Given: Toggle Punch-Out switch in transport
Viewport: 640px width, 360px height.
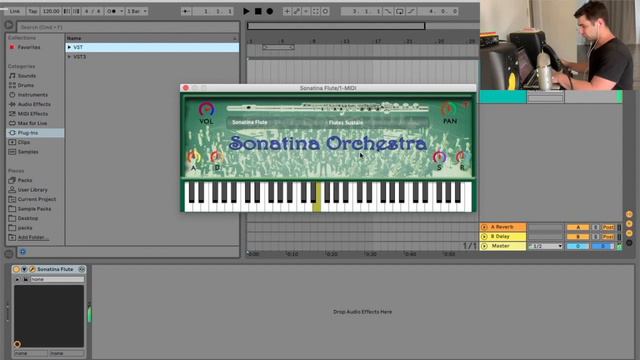Looking at the screenshot, I should pos(411,11).
